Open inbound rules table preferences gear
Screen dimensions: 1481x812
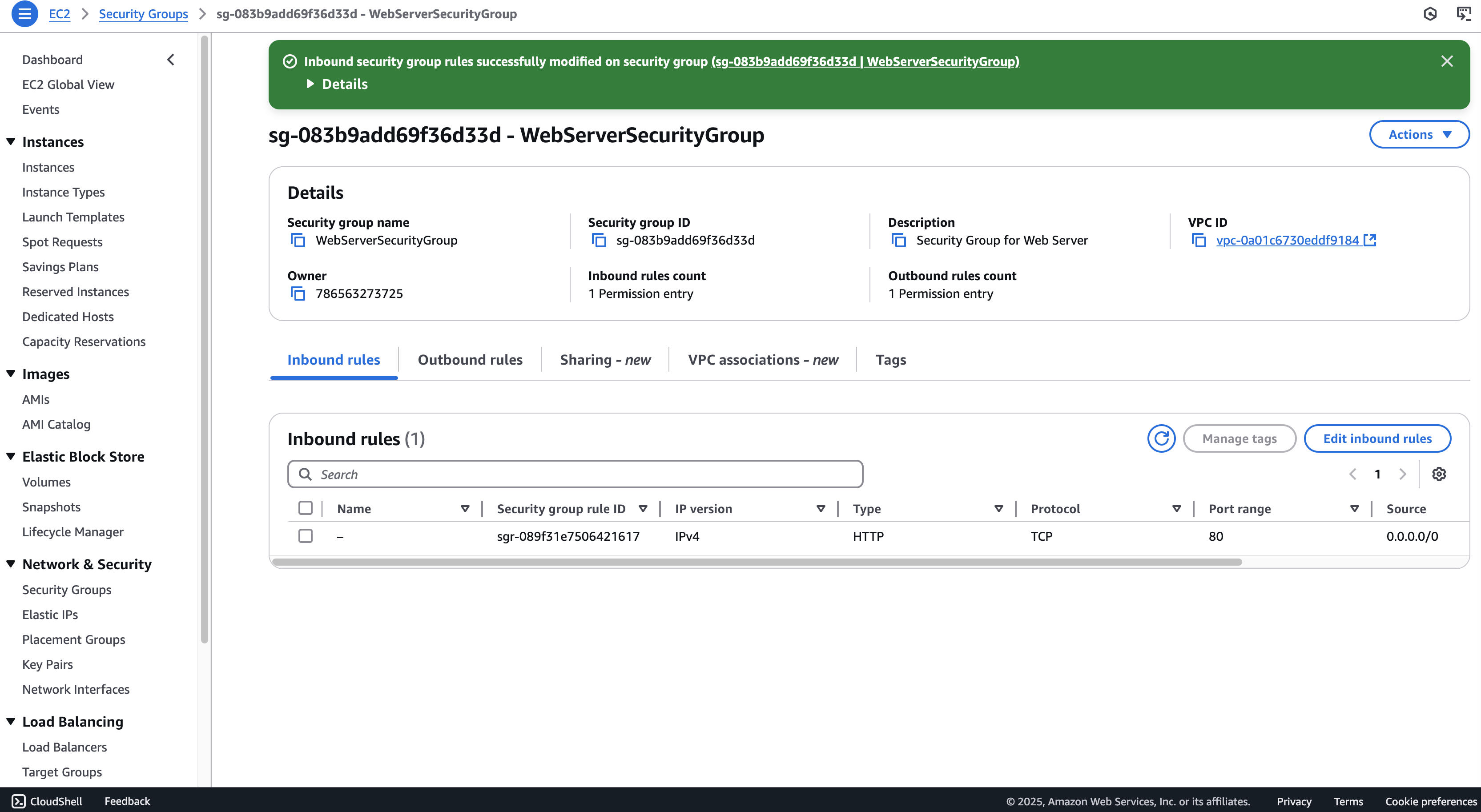point(1439,474)
